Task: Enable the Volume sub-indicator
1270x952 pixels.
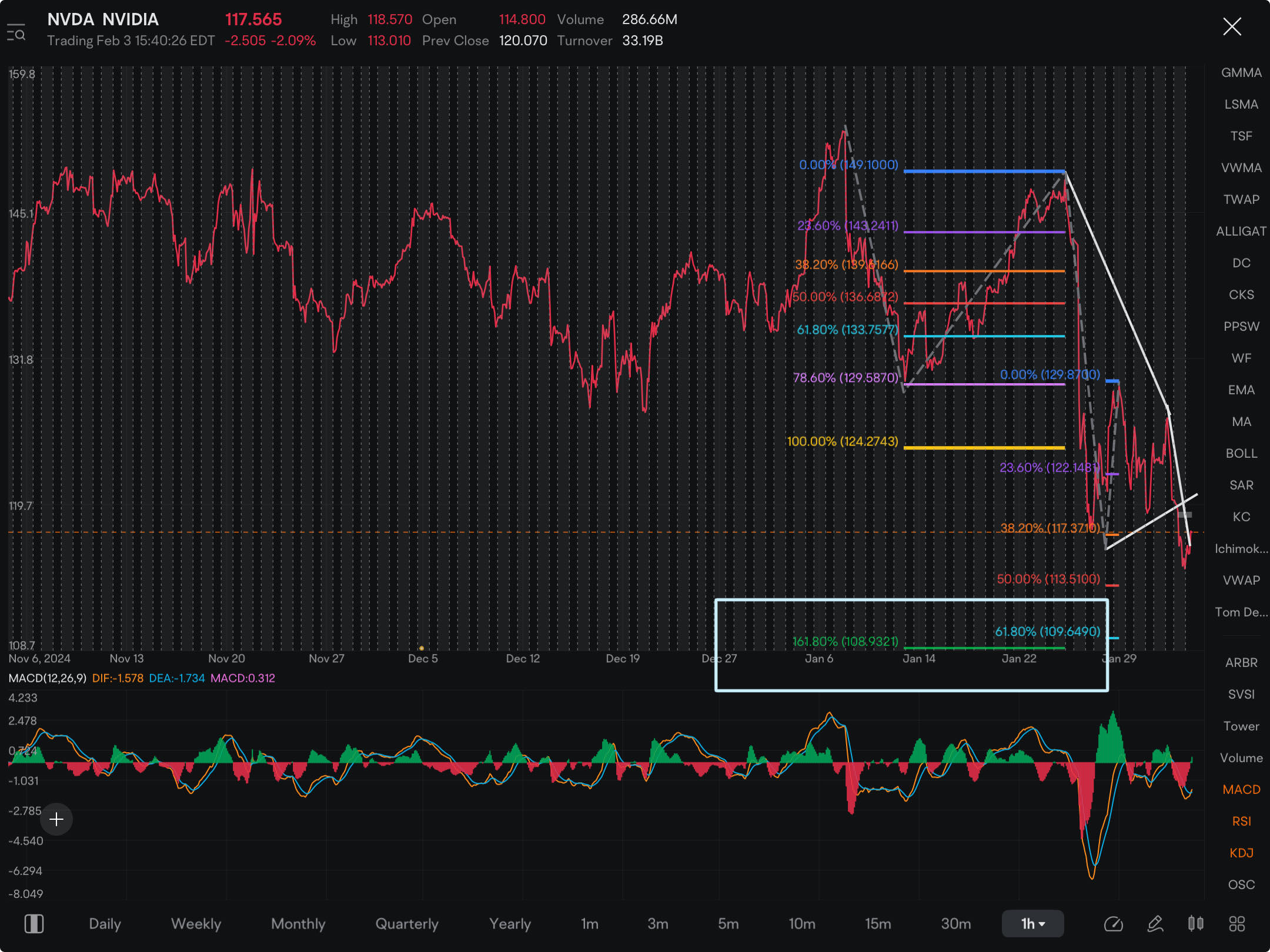Action: coord(1241,758)
